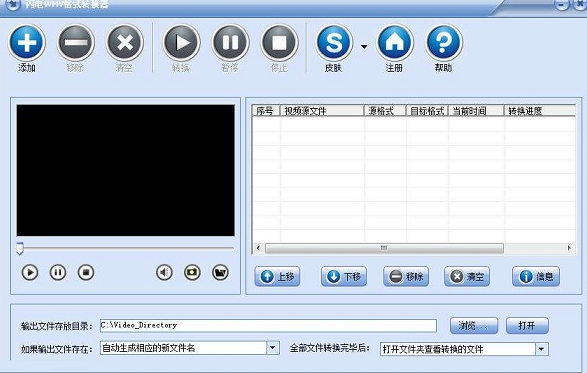Click the 清空 X icon in top toolbar
This screenshot has height=373, width=587.
click(x=125, y=42)
